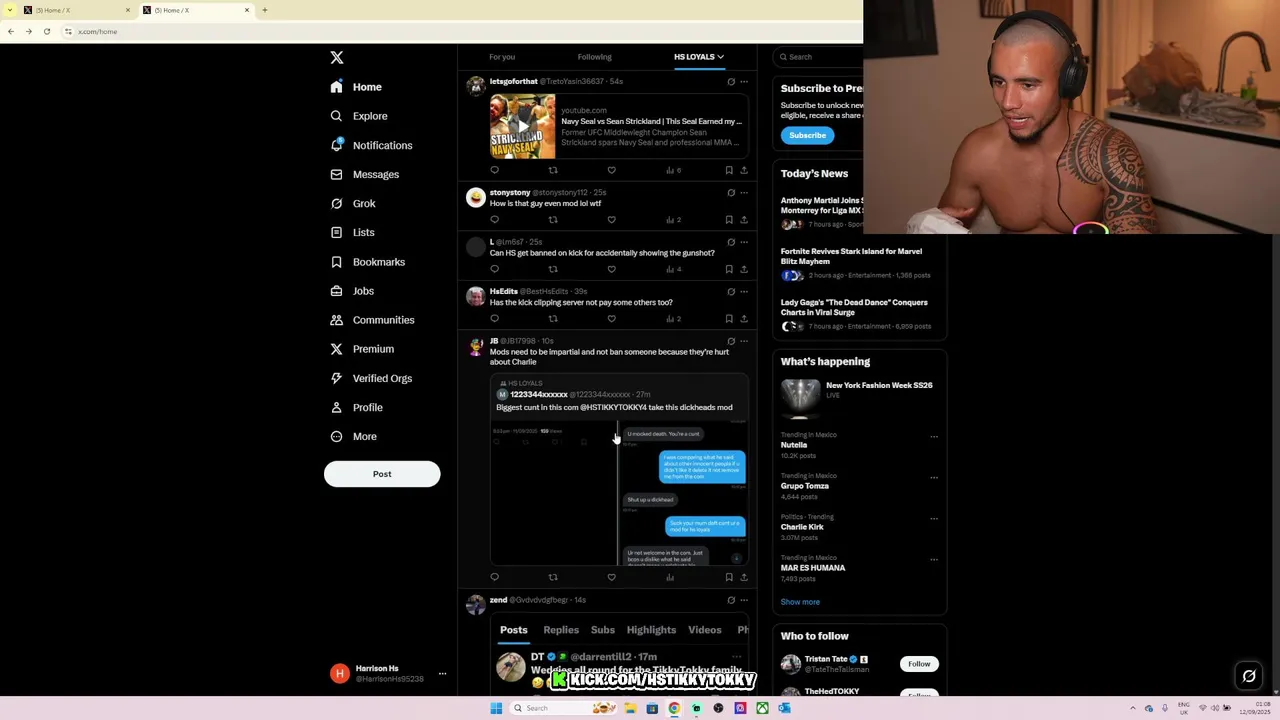Go back in the browser
This screenshot has width=1280, height=720.
pyautogui.click(x=10, y=32)
